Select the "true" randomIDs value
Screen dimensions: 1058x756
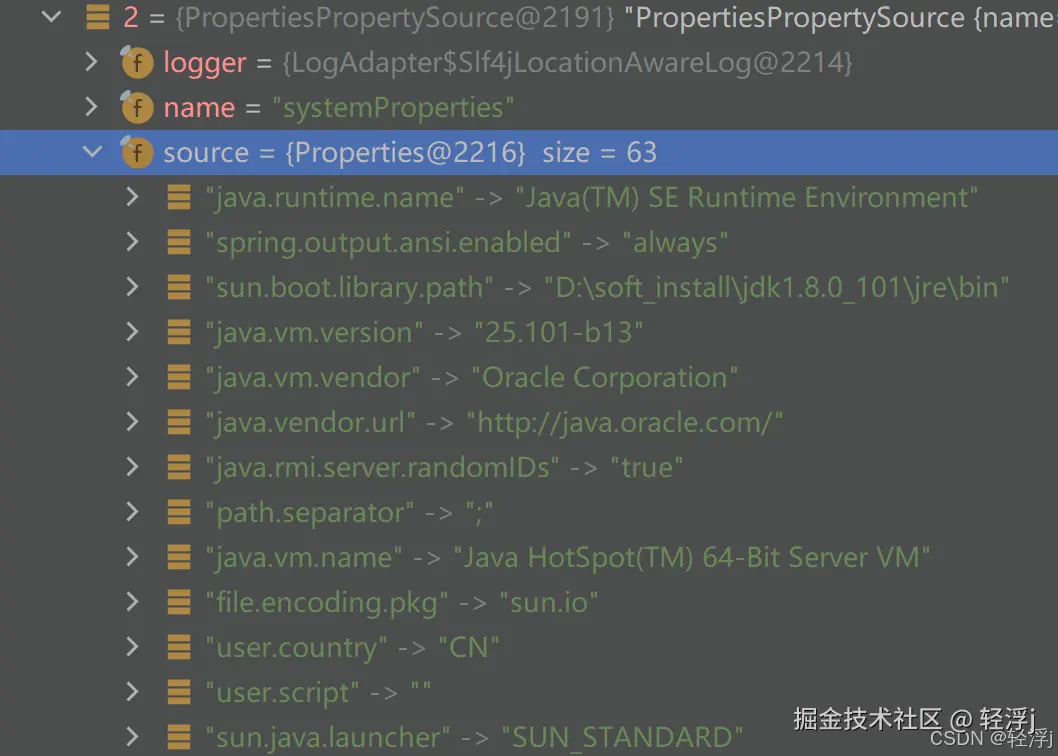coord(647,468)
